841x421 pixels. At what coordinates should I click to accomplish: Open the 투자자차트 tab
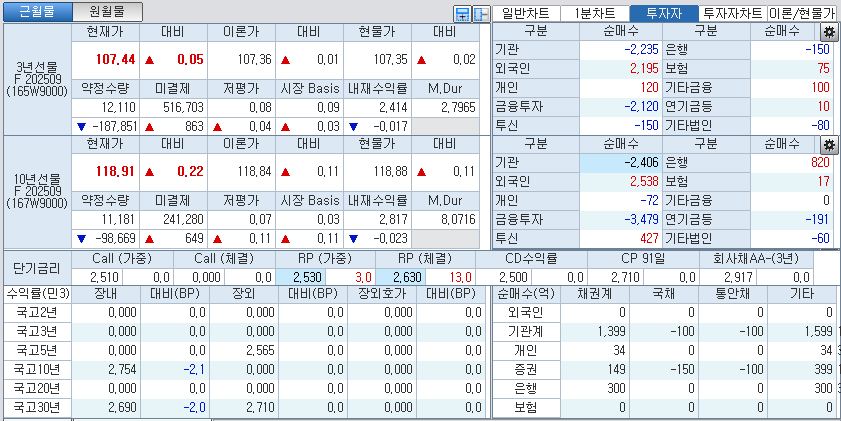coord(733,13)
